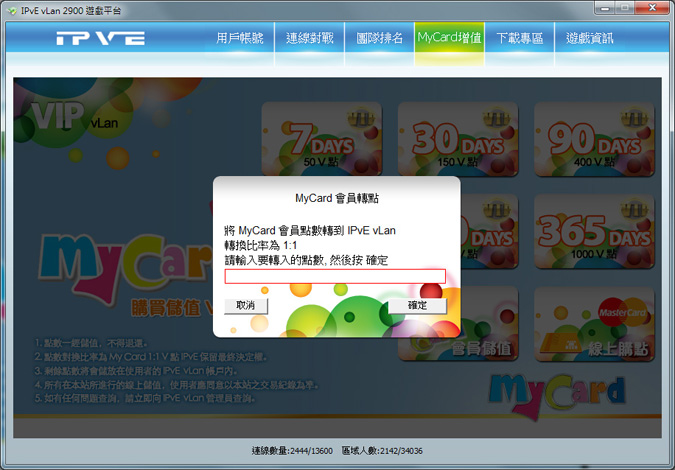
Task: Click the 連線數量:2444/13600 status text
Action: [x=292, y=451]
